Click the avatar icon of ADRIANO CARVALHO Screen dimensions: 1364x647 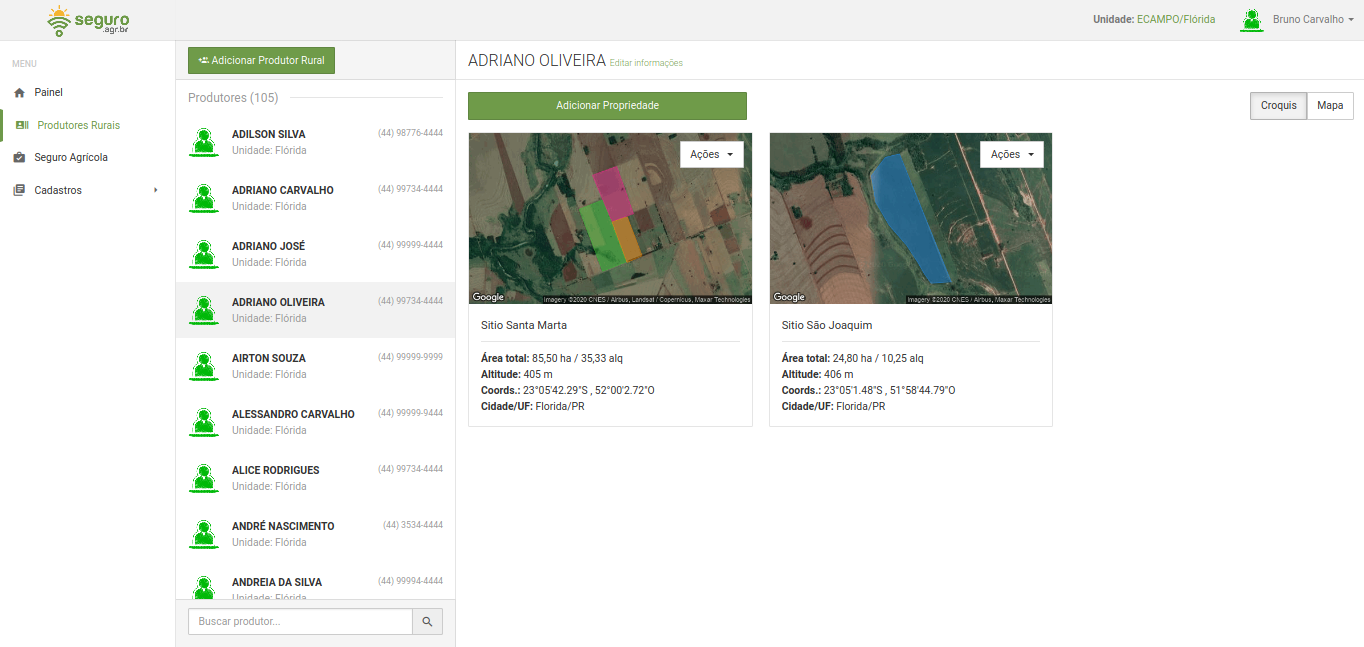tap(204, 198)
